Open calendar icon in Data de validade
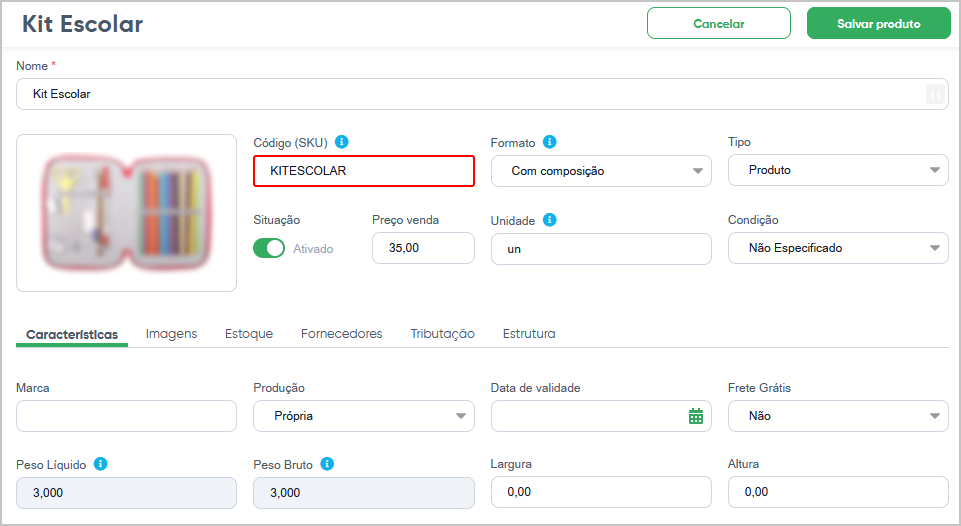The image size is (961, 526). click(x=696, y=416)
